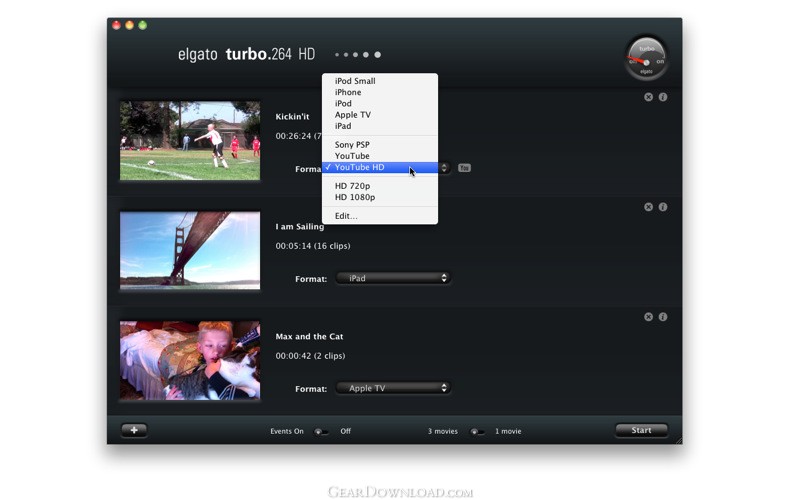Toggle the 3 movies / 1 movie switch
800x500 pixels.
pos(477,432)
